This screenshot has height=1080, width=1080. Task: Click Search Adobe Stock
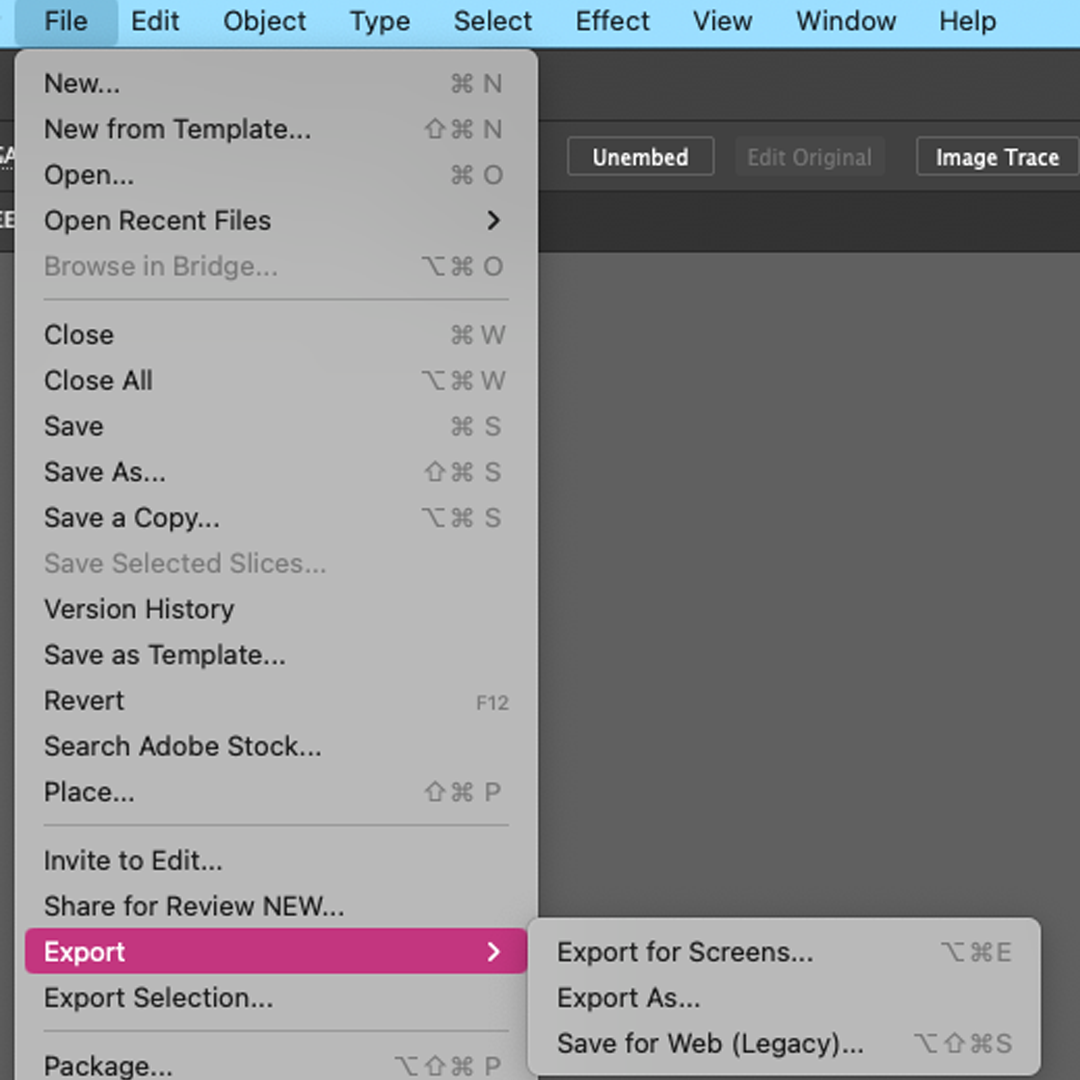(x=182, y=746)
